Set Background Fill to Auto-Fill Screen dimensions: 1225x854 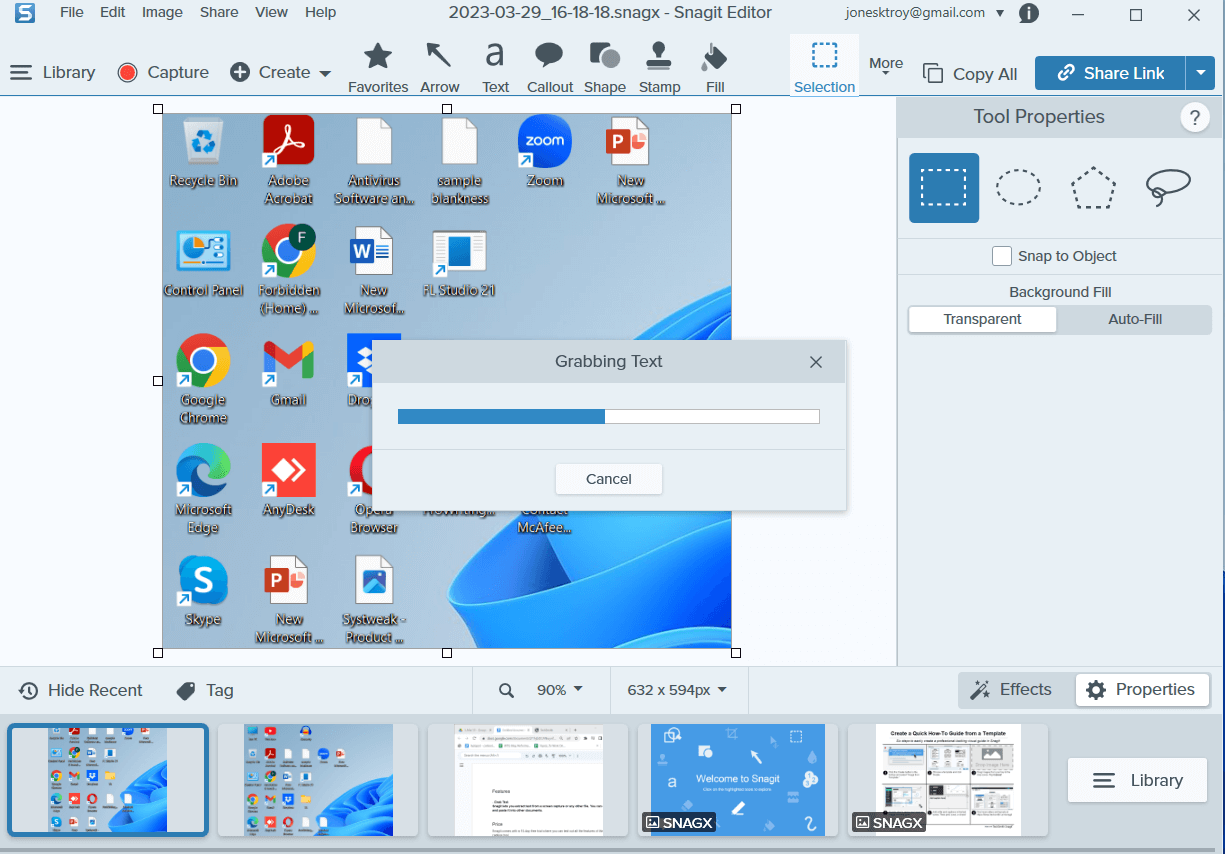pyautogui.click(x=1135, y=320)
